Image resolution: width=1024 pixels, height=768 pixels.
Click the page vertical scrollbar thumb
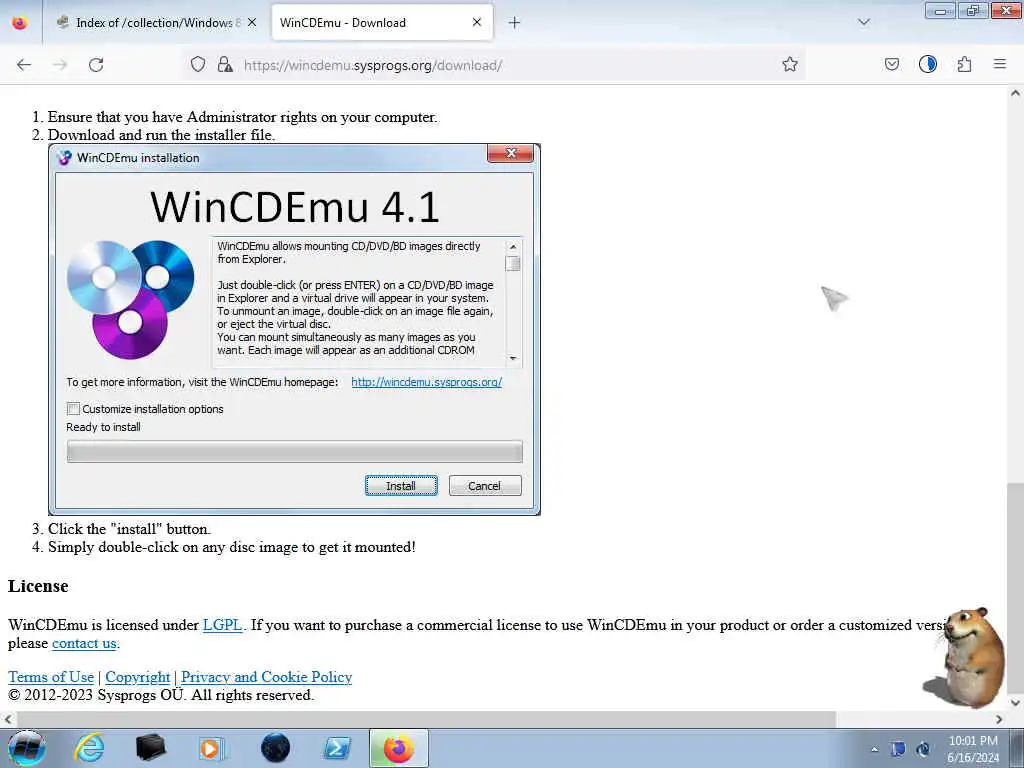click(x=1015, y=586)
